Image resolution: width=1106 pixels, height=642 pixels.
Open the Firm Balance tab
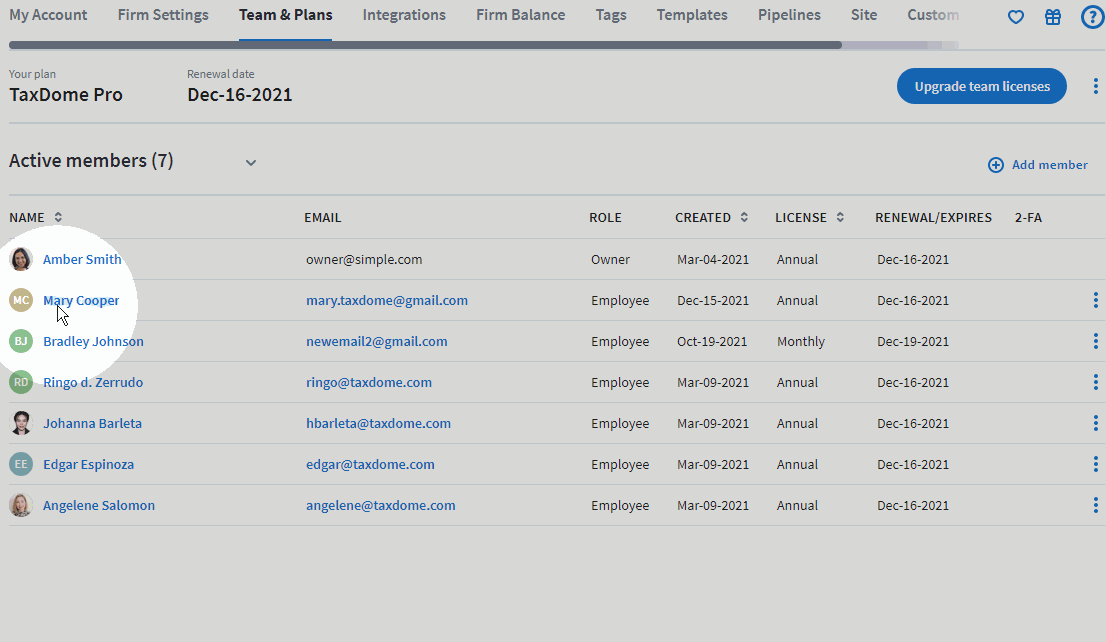coord(520,15)
